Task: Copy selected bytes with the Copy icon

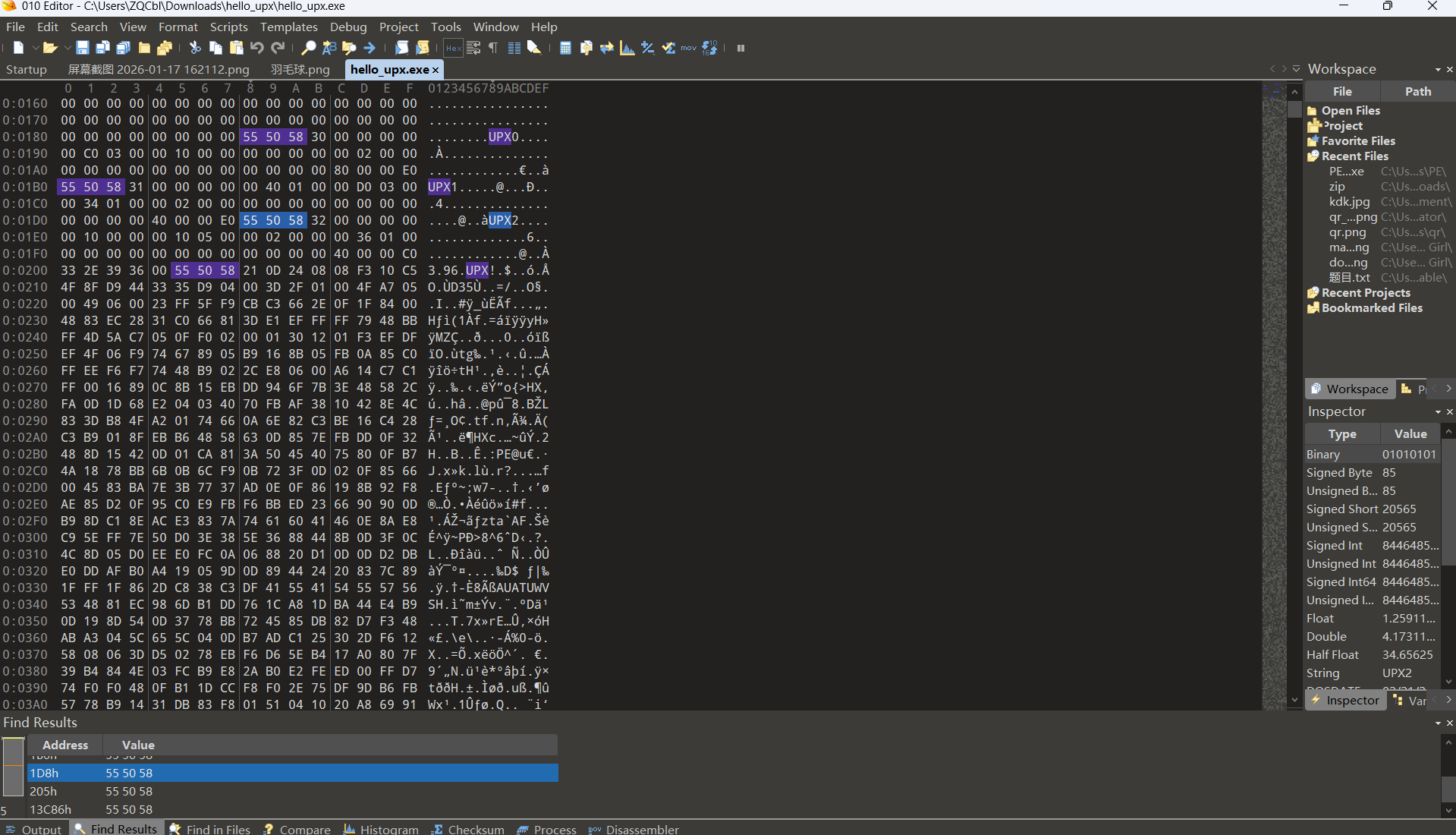Action: click(x=215, y=48)
